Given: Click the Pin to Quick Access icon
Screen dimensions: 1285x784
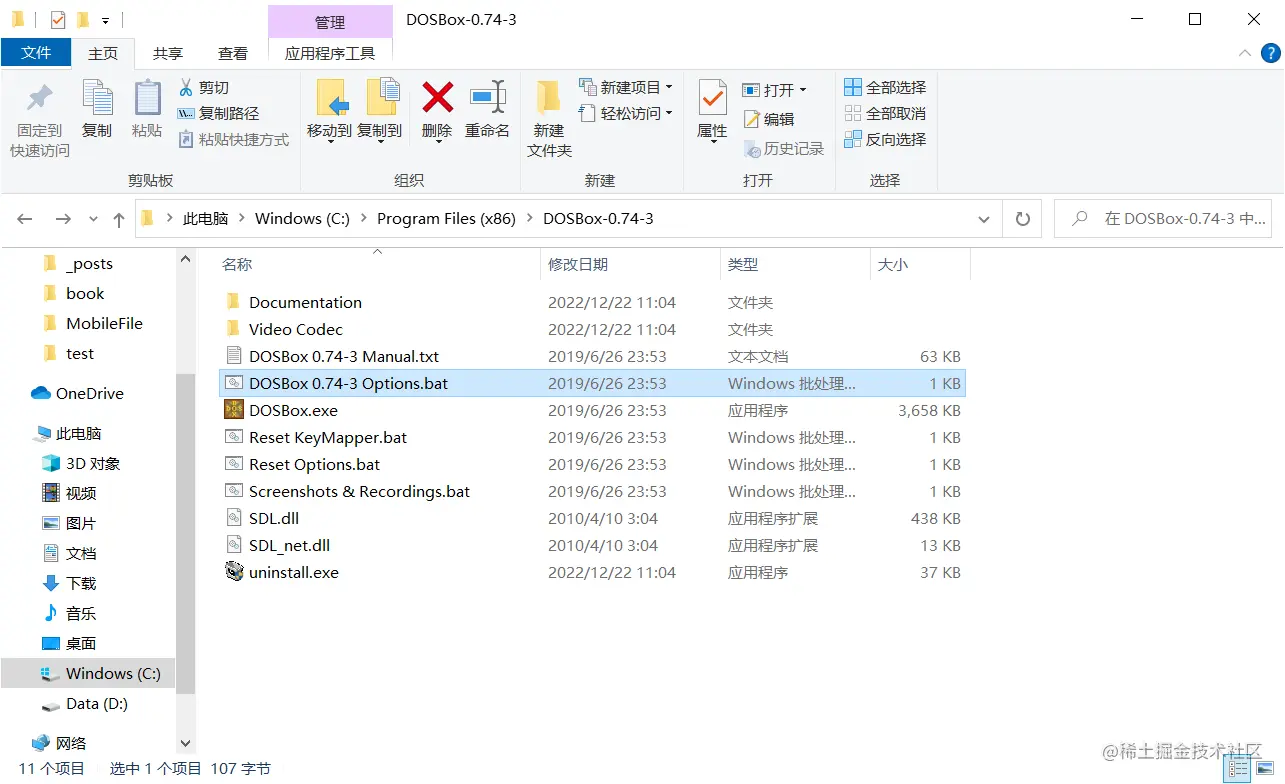Looking at the screenshot, I should (40, 98).
